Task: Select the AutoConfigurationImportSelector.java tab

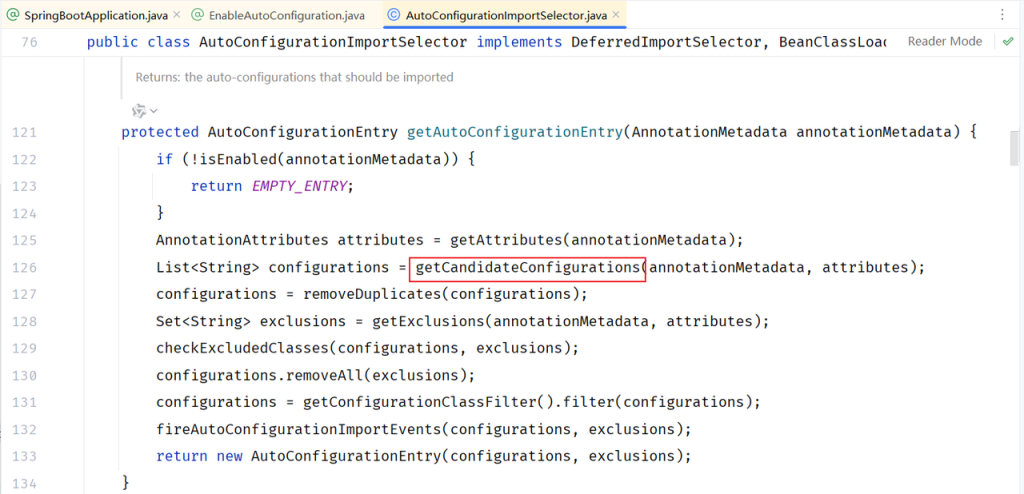Action: [x=503, y=15]
